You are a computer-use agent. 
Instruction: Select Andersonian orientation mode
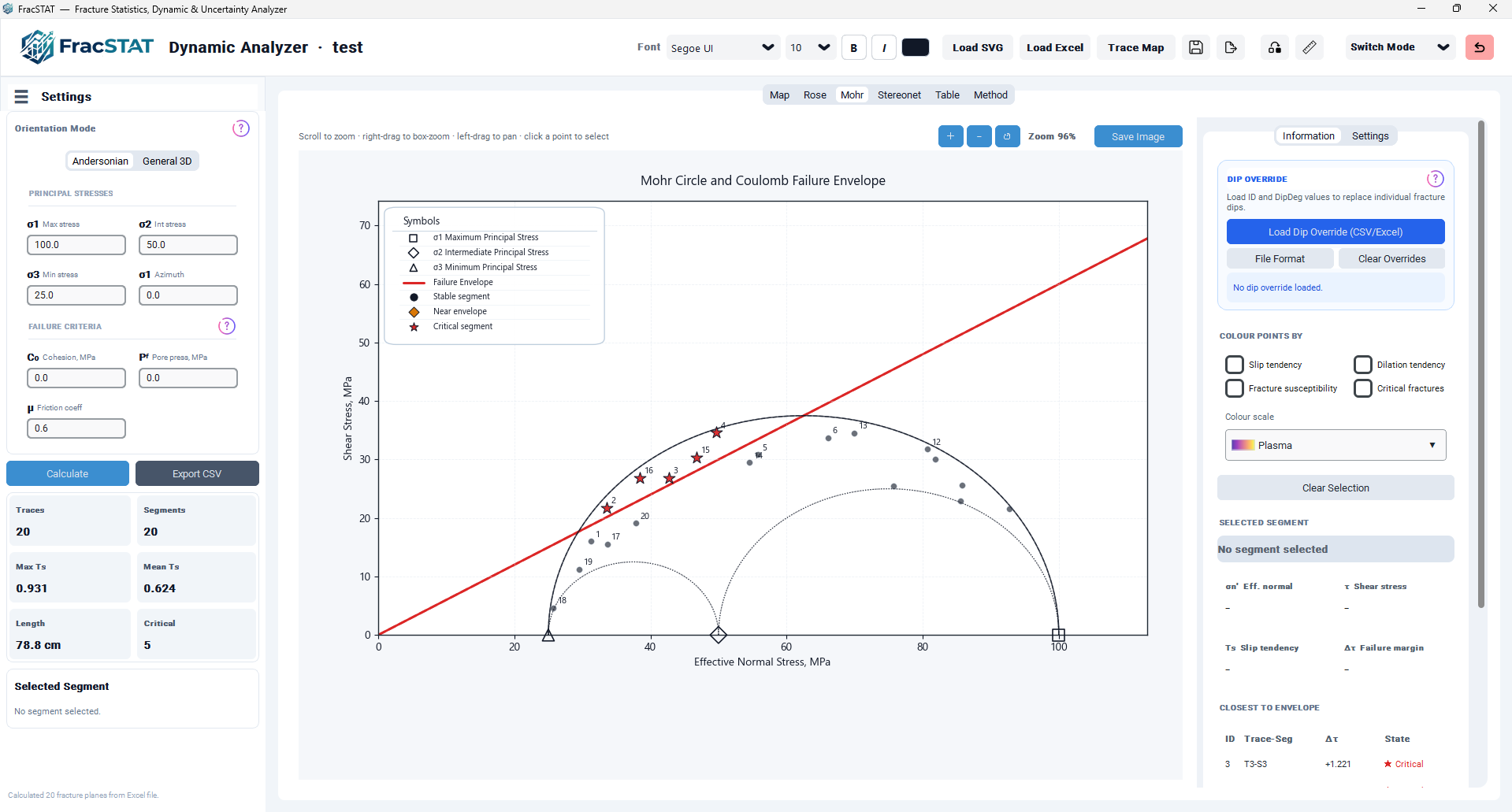tap(100, 161)
